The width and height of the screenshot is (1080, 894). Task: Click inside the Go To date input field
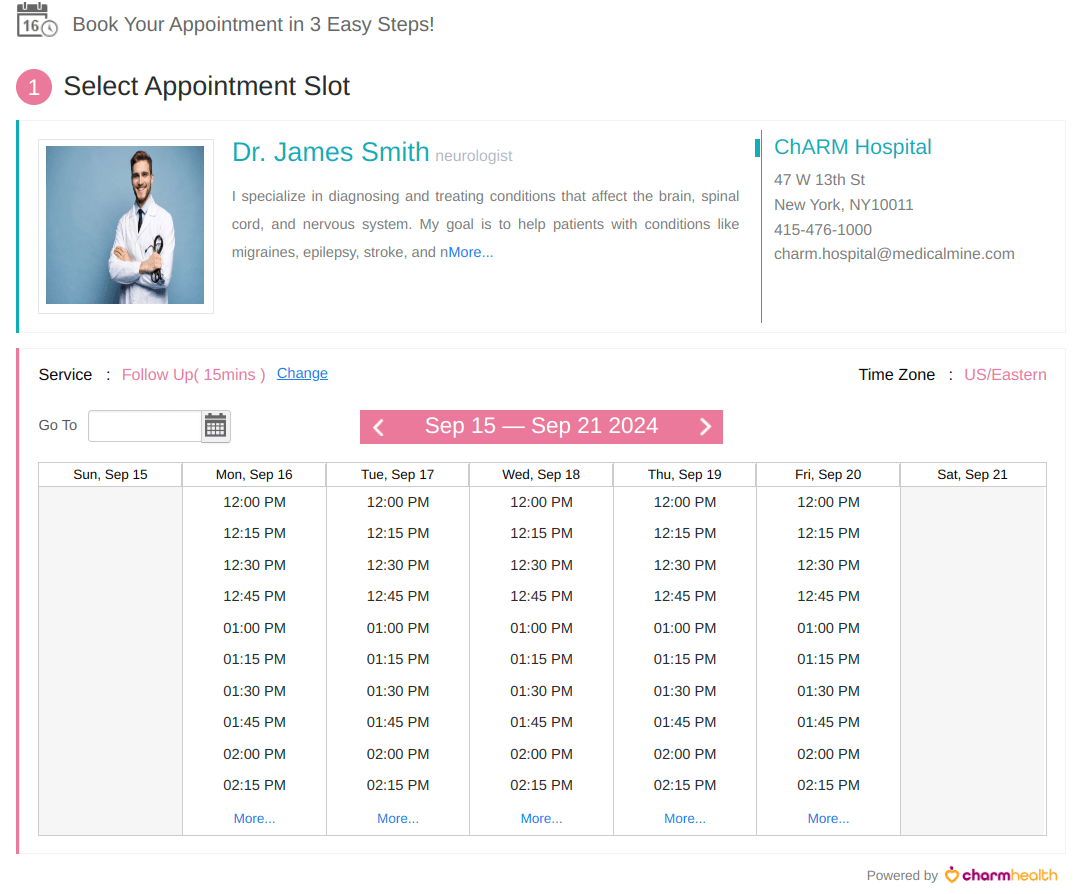click(144, 425)
